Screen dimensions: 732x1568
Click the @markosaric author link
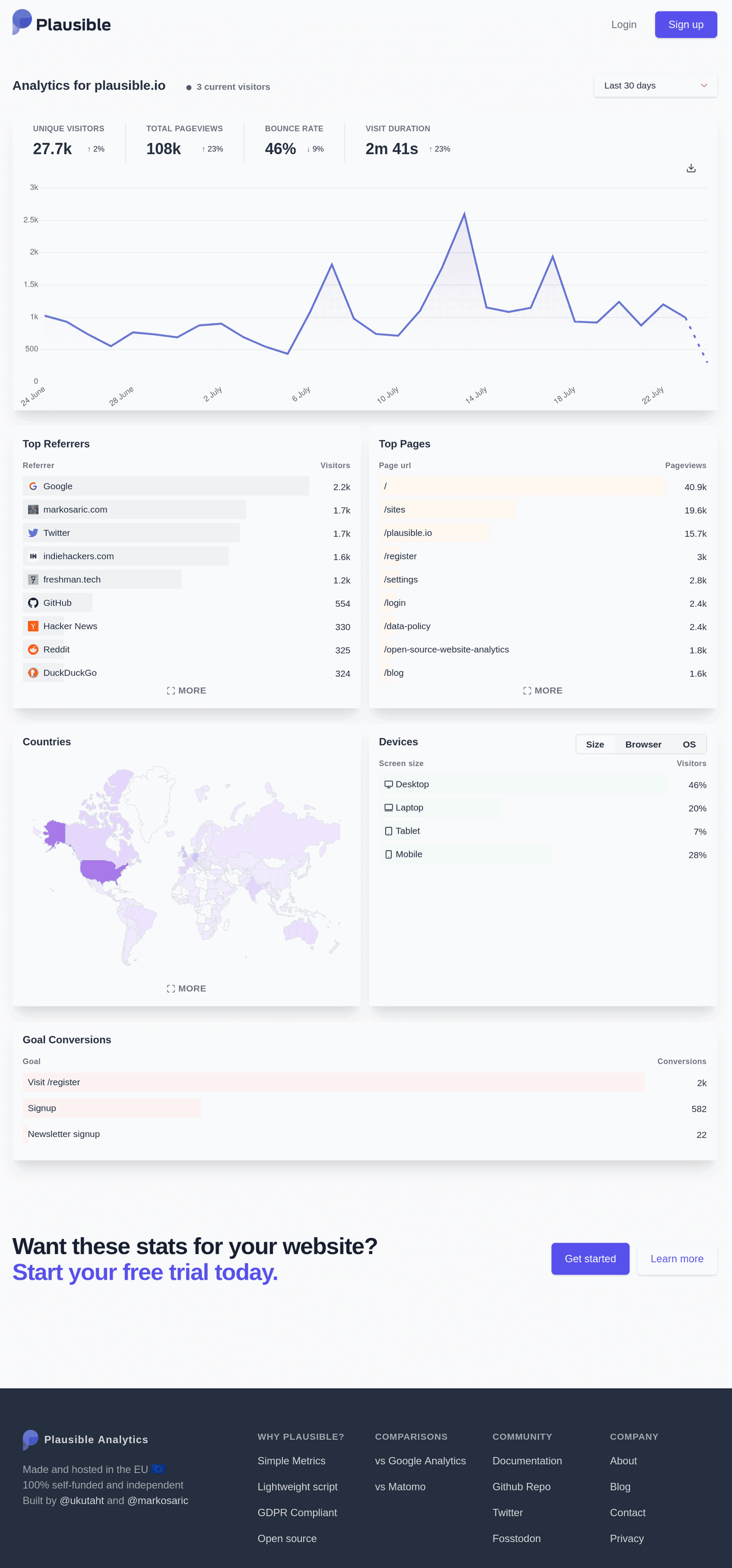point(157,1500)
